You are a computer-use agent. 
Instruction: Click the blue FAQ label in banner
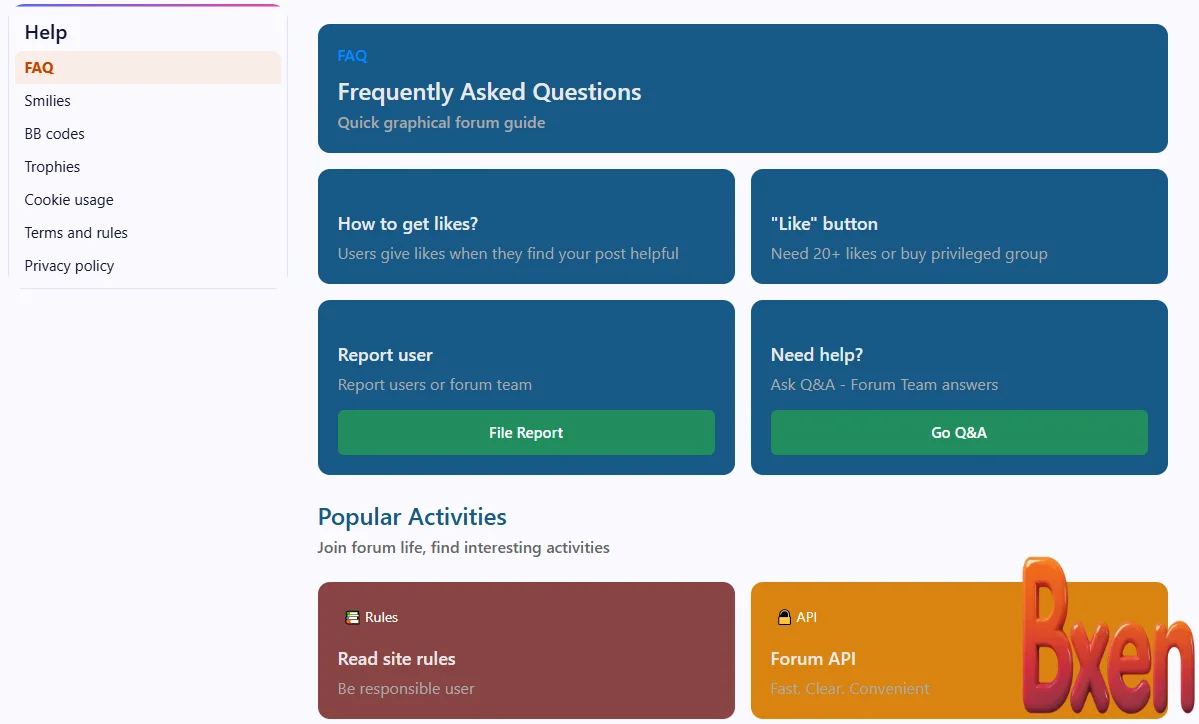pyautogui.click(x=352, y=56)
